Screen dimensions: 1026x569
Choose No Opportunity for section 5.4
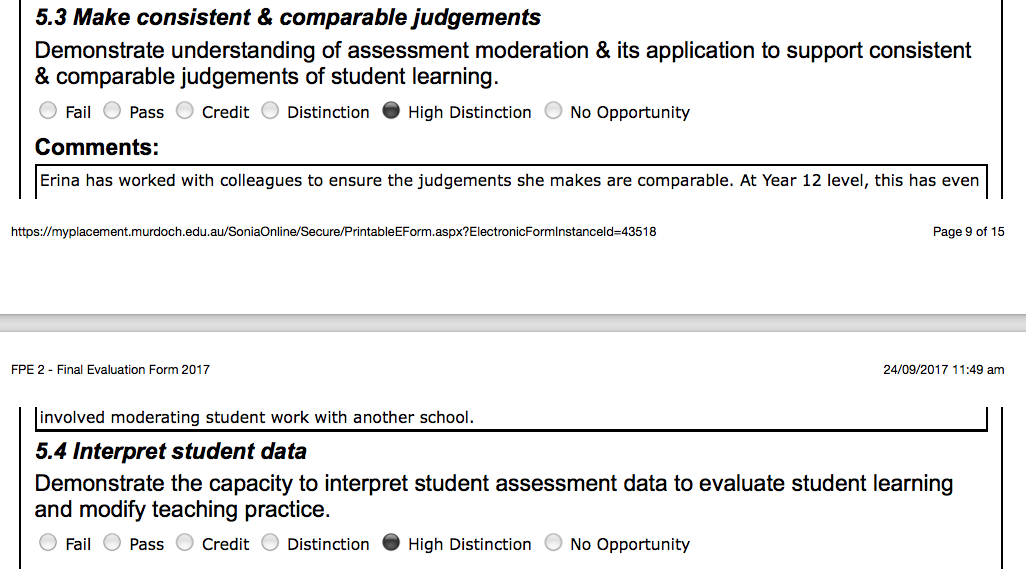(x=553, y=542)
